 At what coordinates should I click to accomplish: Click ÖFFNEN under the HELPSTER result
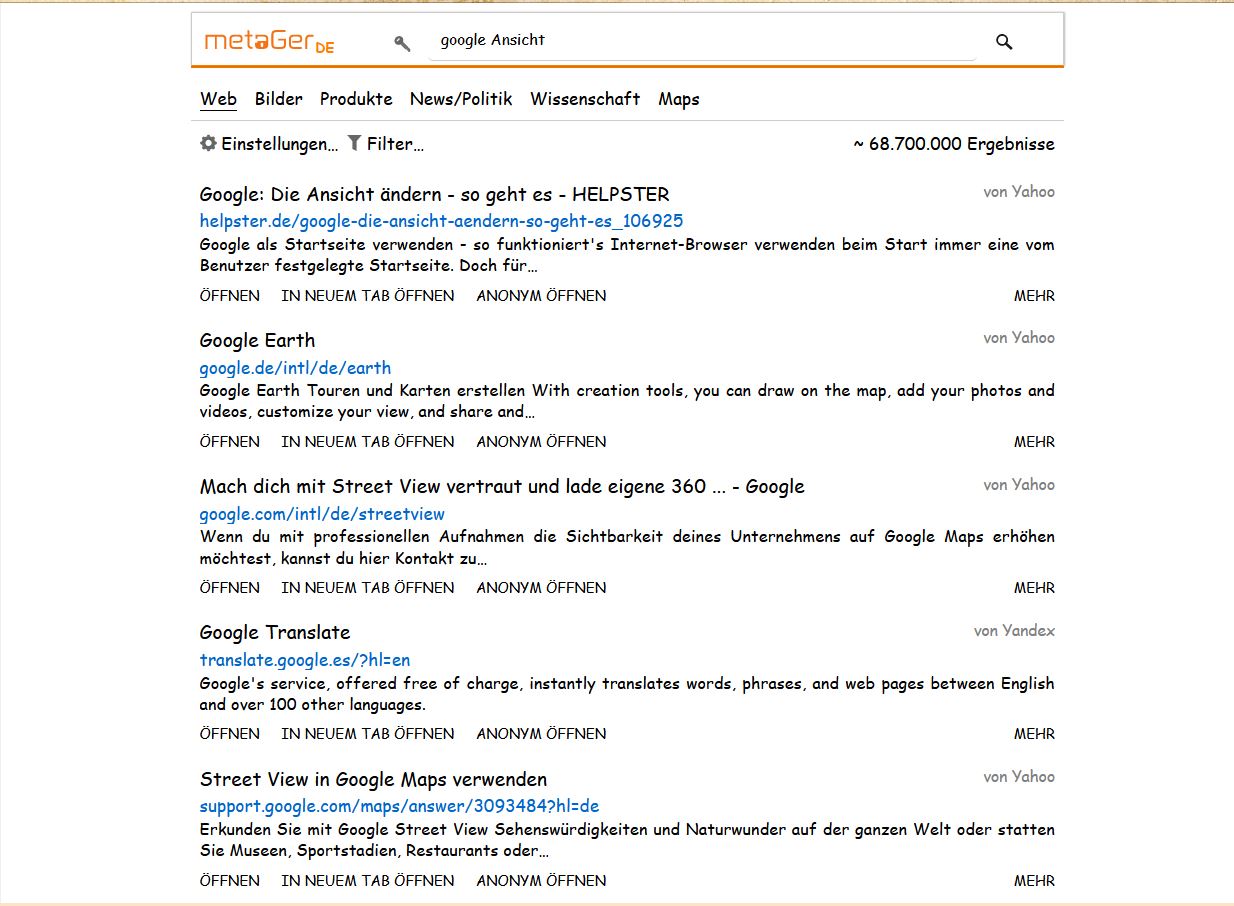229,295
